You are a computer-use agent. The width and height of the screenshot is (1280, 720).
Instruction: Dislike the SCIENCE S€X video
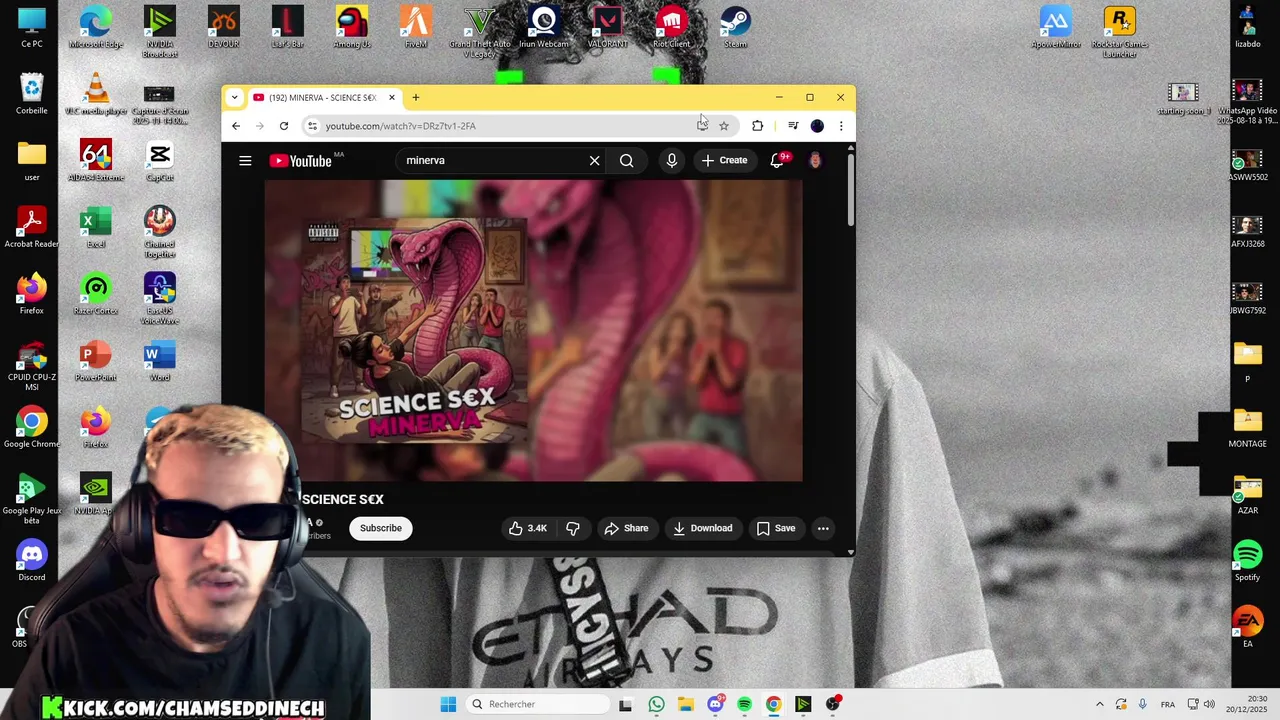point(573,528)
